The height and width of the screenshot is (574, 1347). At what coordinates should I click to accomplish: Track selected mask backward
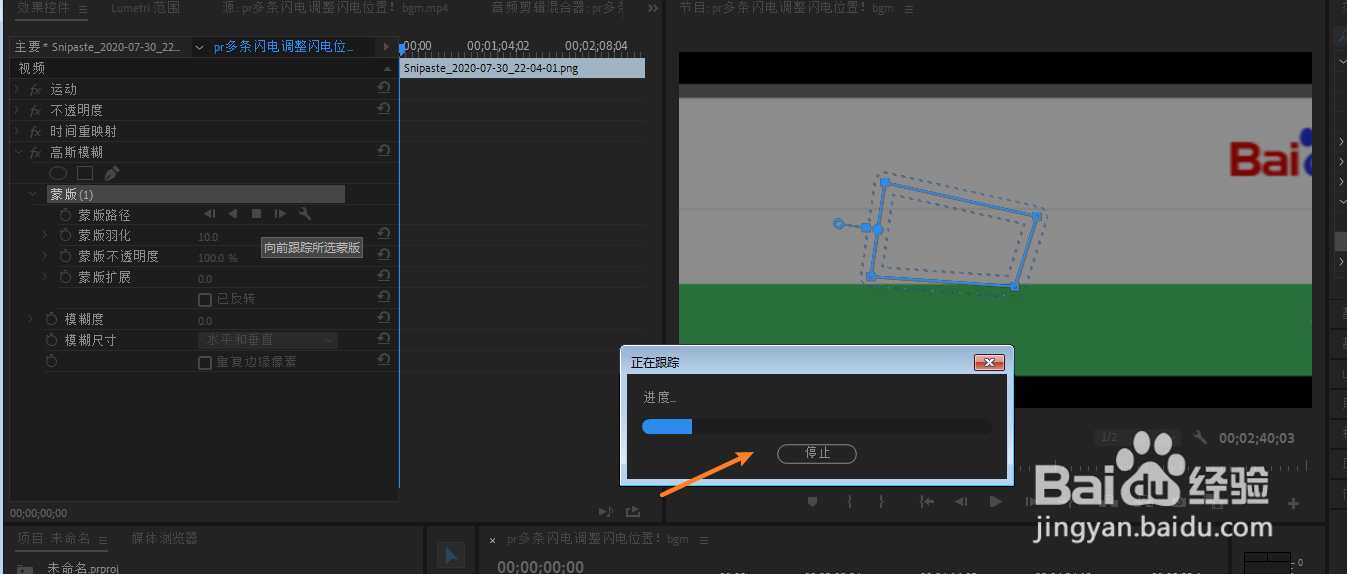[232, 214]
